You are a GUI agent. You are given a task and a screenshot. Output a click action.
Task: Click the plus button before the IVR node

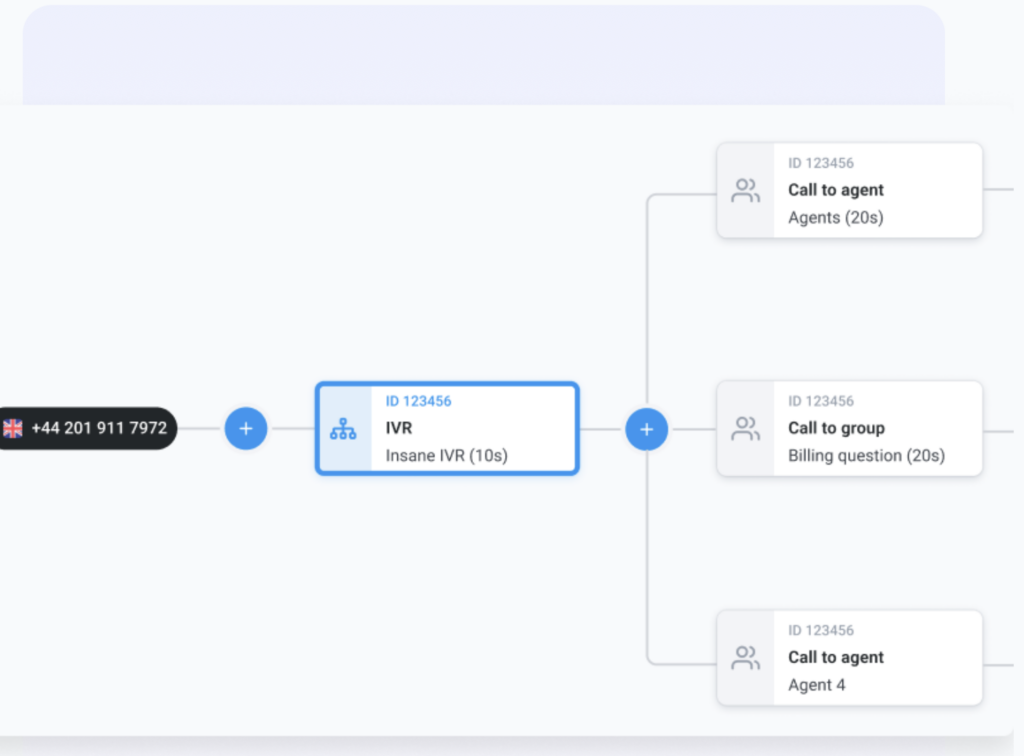[246, 428]
